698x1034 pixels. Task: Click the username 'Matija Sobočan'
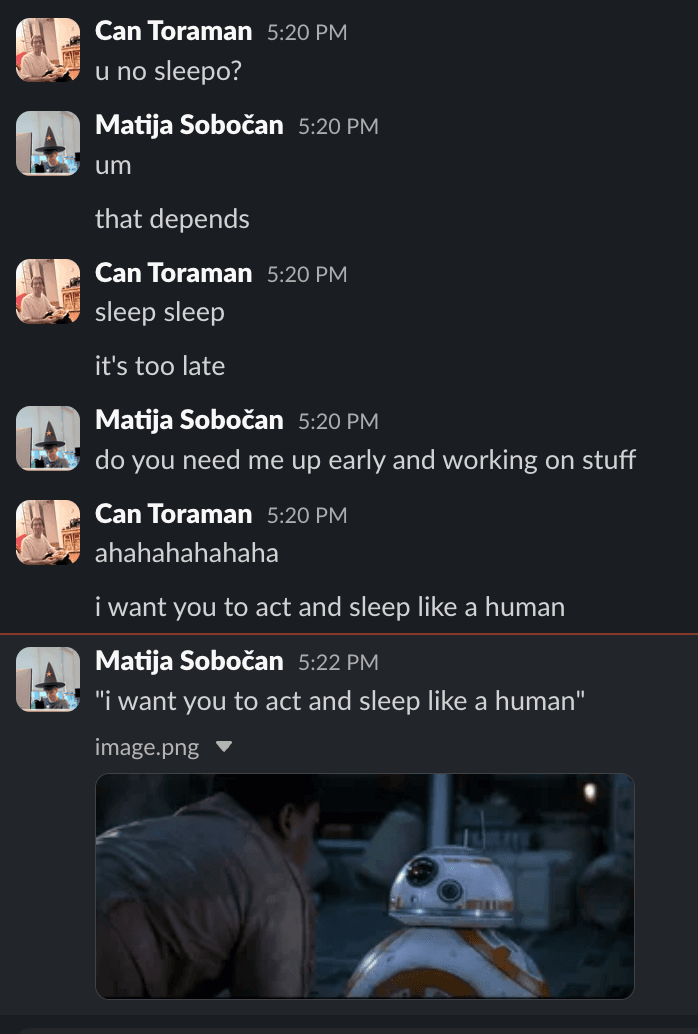tap(190, 125)
